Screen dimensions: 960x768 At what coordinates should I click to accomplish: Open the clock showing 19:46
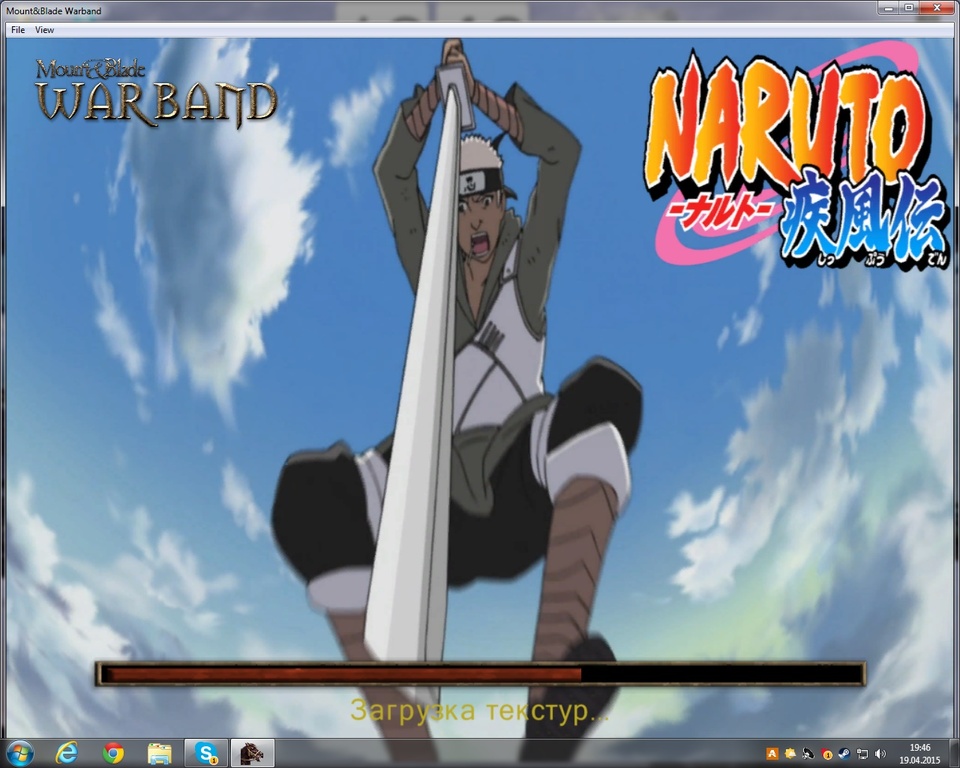pyautogui.click(x=920, y=753)
